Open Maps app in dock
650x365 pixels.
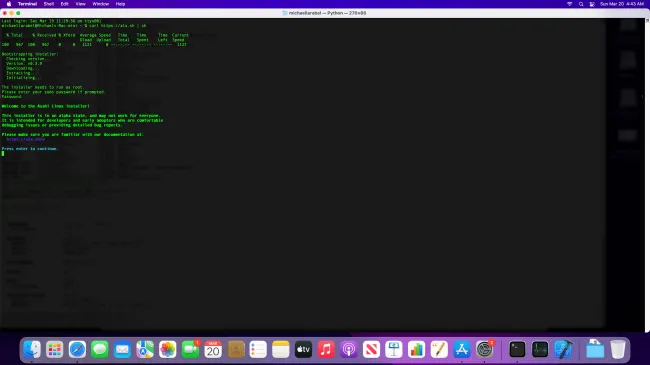pos(145,349)
